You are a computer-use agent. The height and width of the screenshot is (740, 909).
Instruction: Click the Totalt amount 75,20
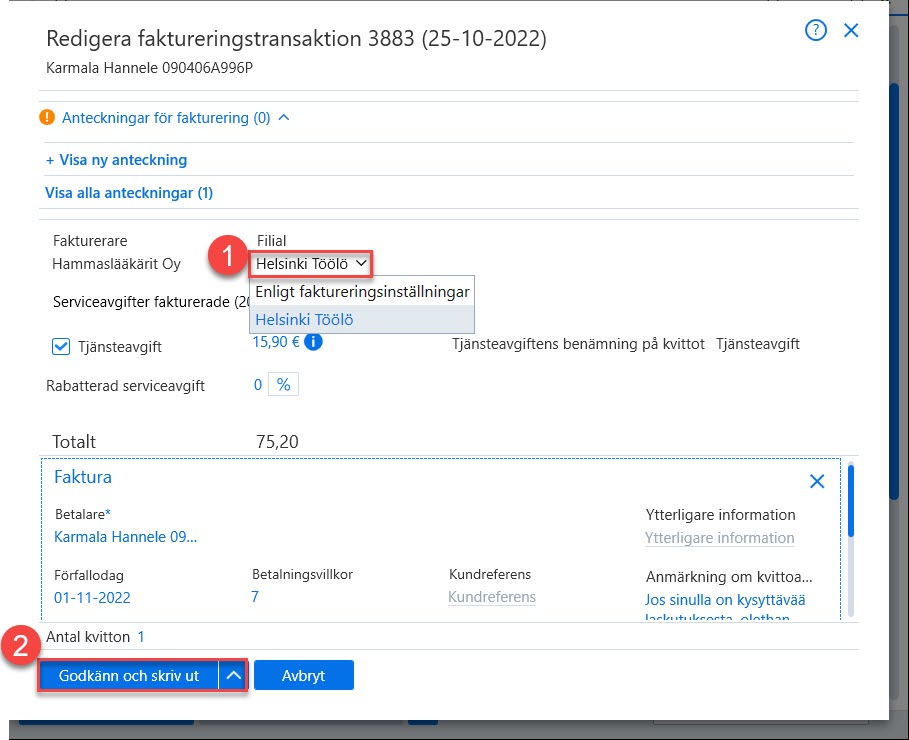pos(277,442)
